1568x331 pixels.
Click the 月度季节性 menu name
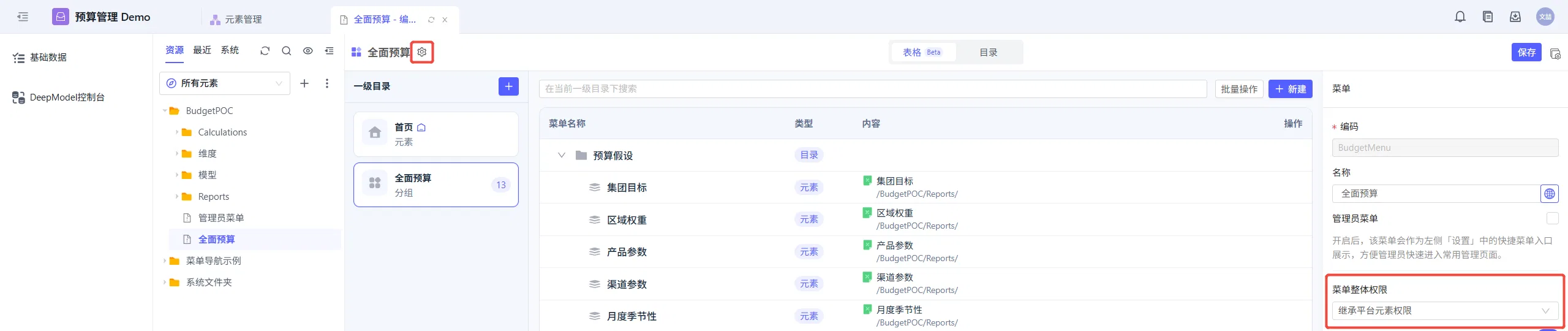(631, 316)
